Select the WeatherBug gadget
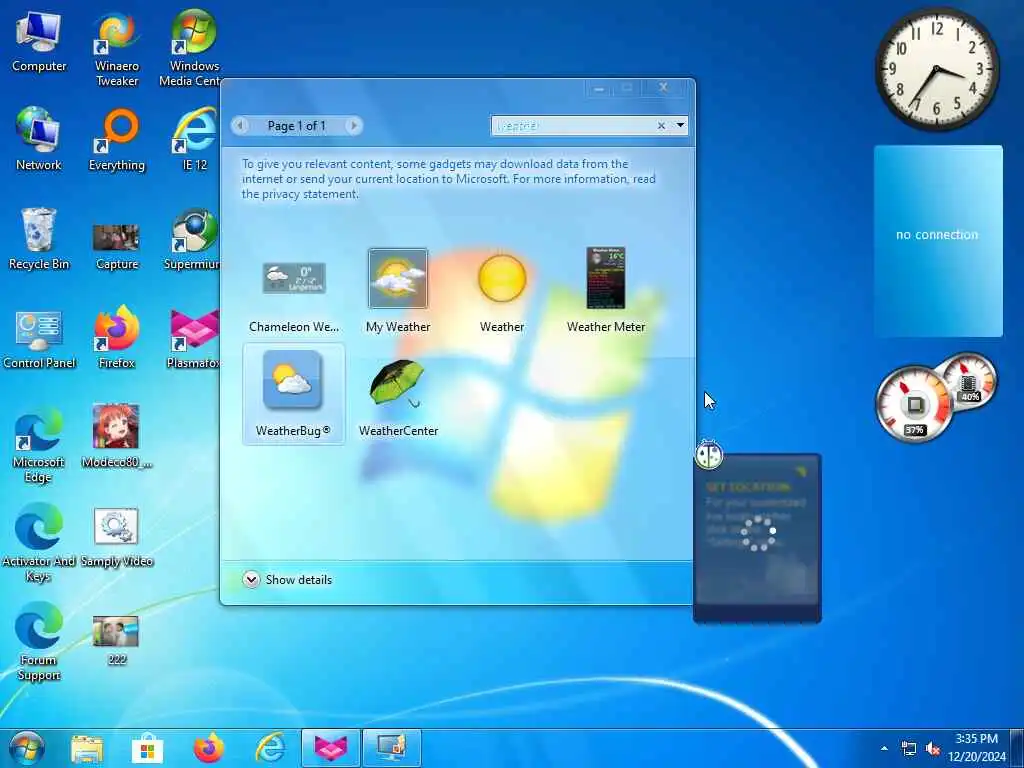 pyautogui.click(x=293, y=394)
